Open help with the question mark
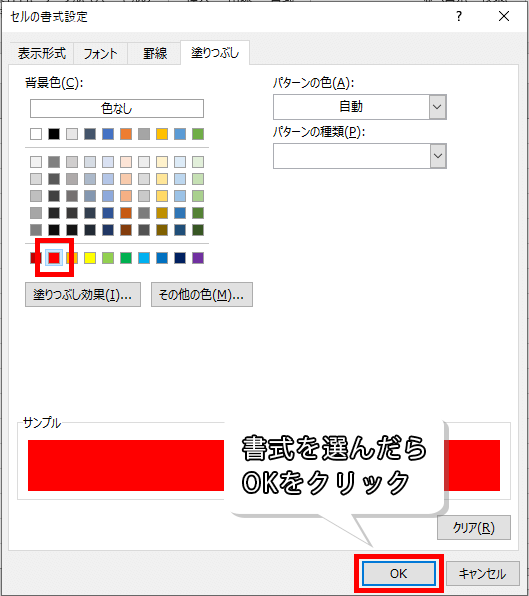The width and height of the screenshot is (529, 596). point(459,16)
